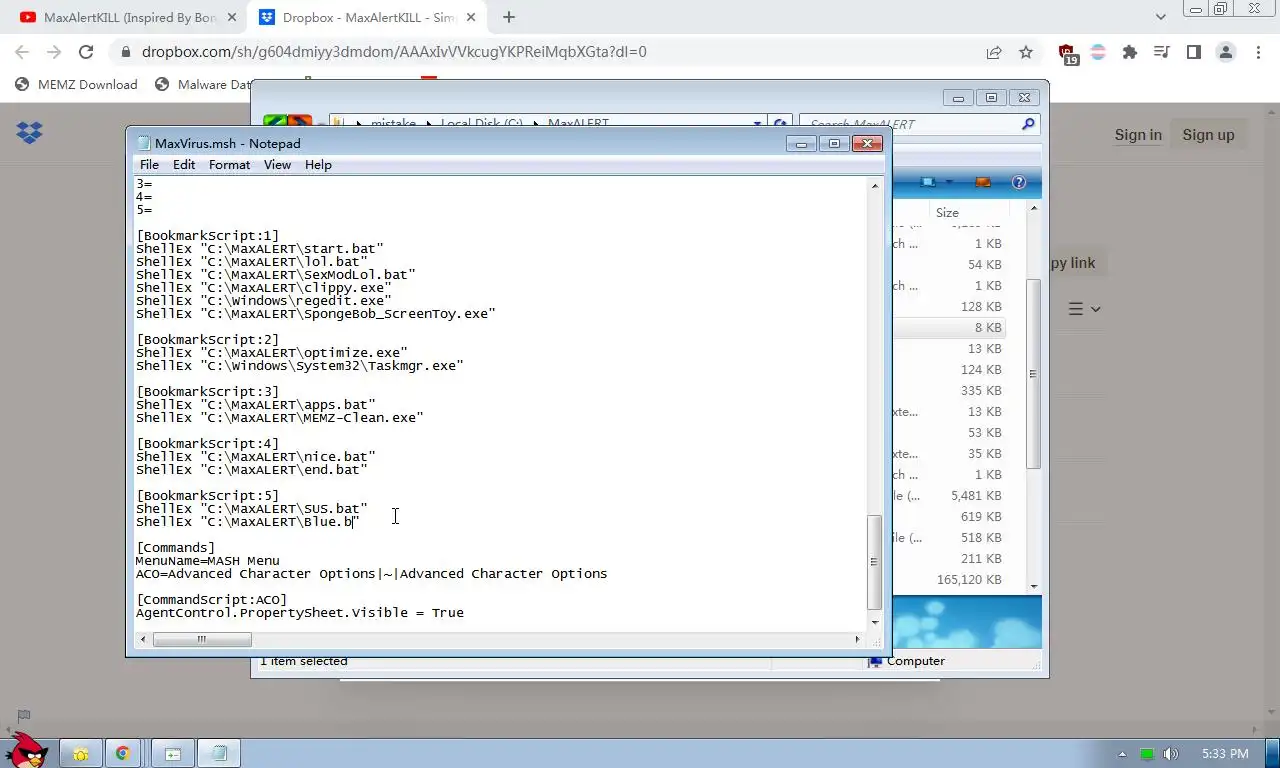Go back in Chrome

coord(22,52)
